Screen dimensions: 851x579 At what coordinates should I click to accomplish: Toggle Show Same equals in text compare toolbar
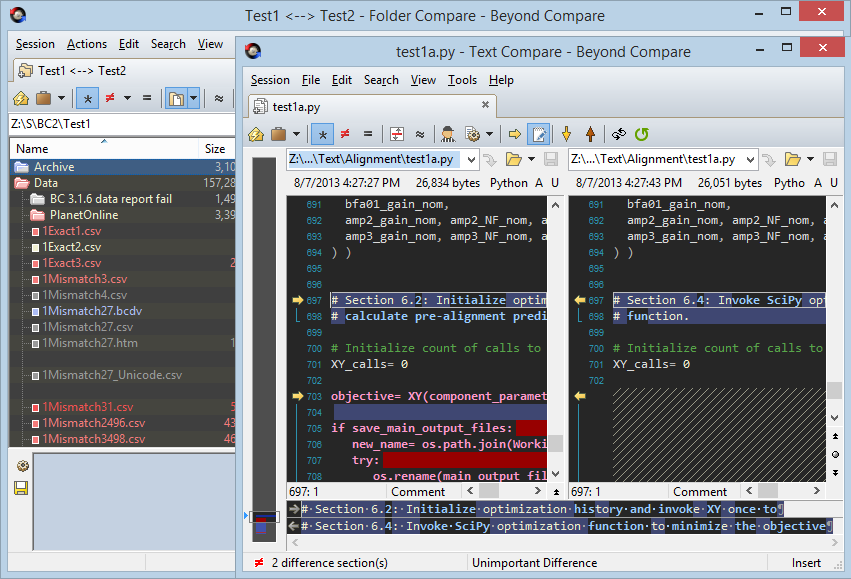368,133
